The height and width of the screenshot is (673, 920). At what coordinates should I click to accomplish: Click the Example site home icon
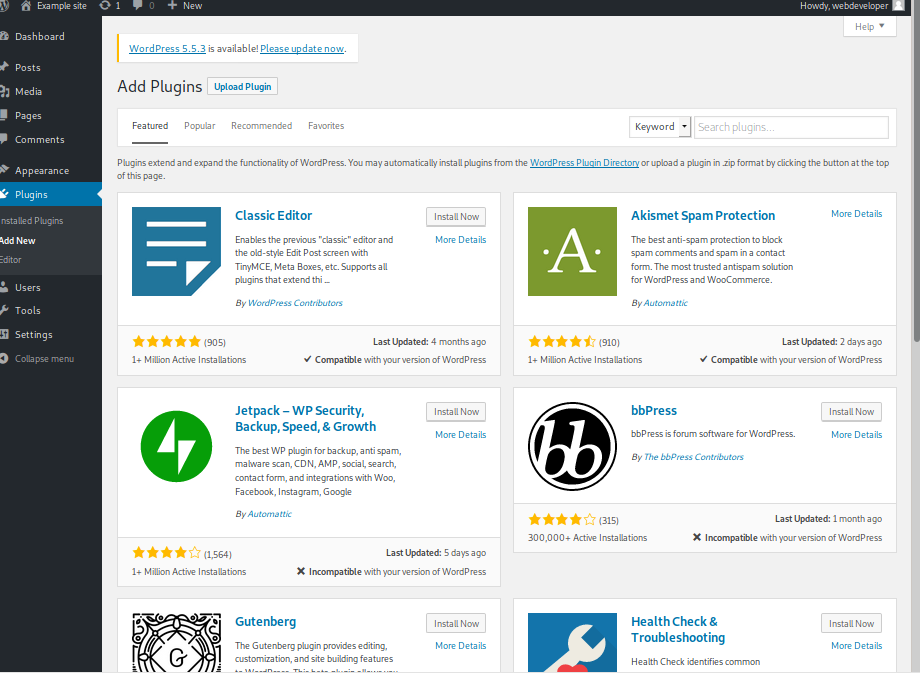(25, 6)
